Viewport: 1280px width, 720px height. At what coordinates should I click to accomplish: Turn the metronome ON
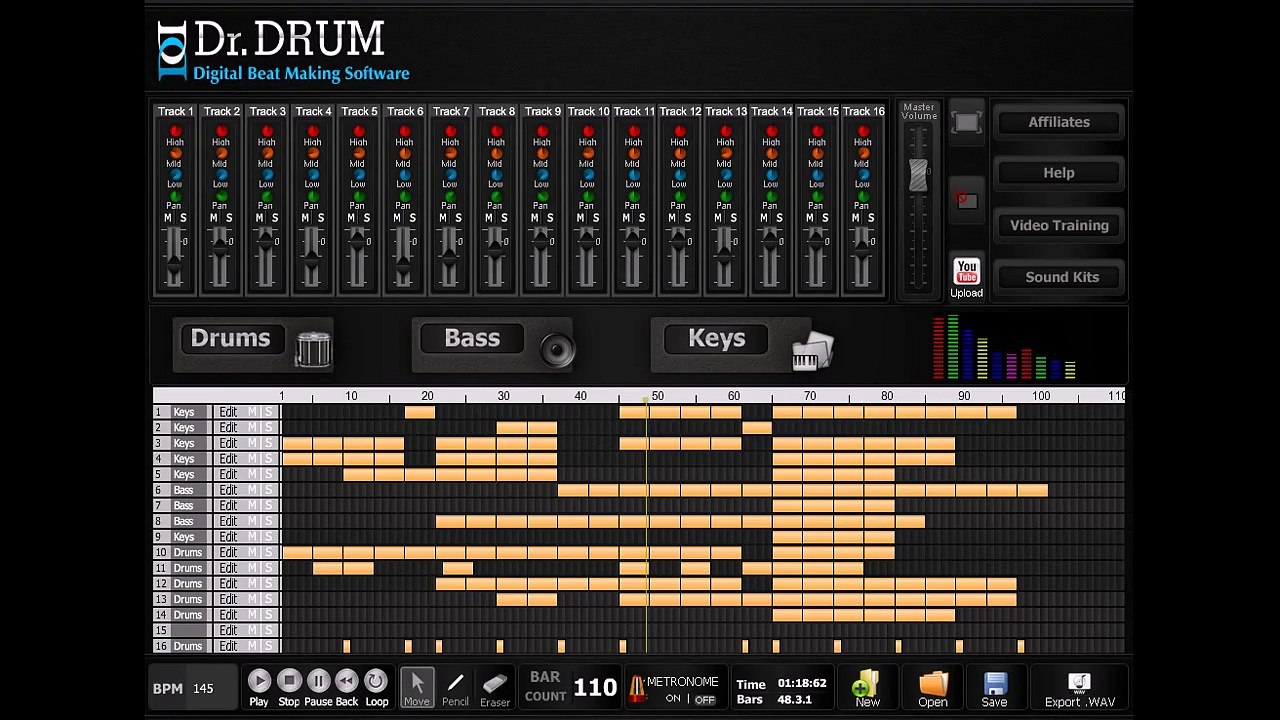coord(673,699)
